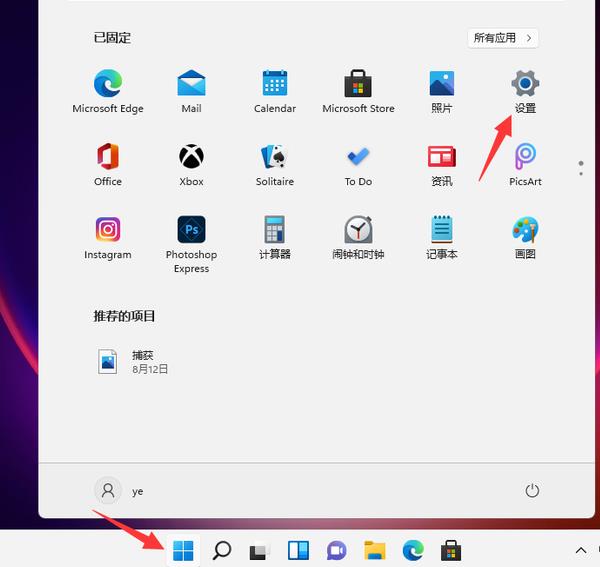This screenshot has height=567, width=600.
Task: Open Task View in taskbar
Action: pos(259,551)
